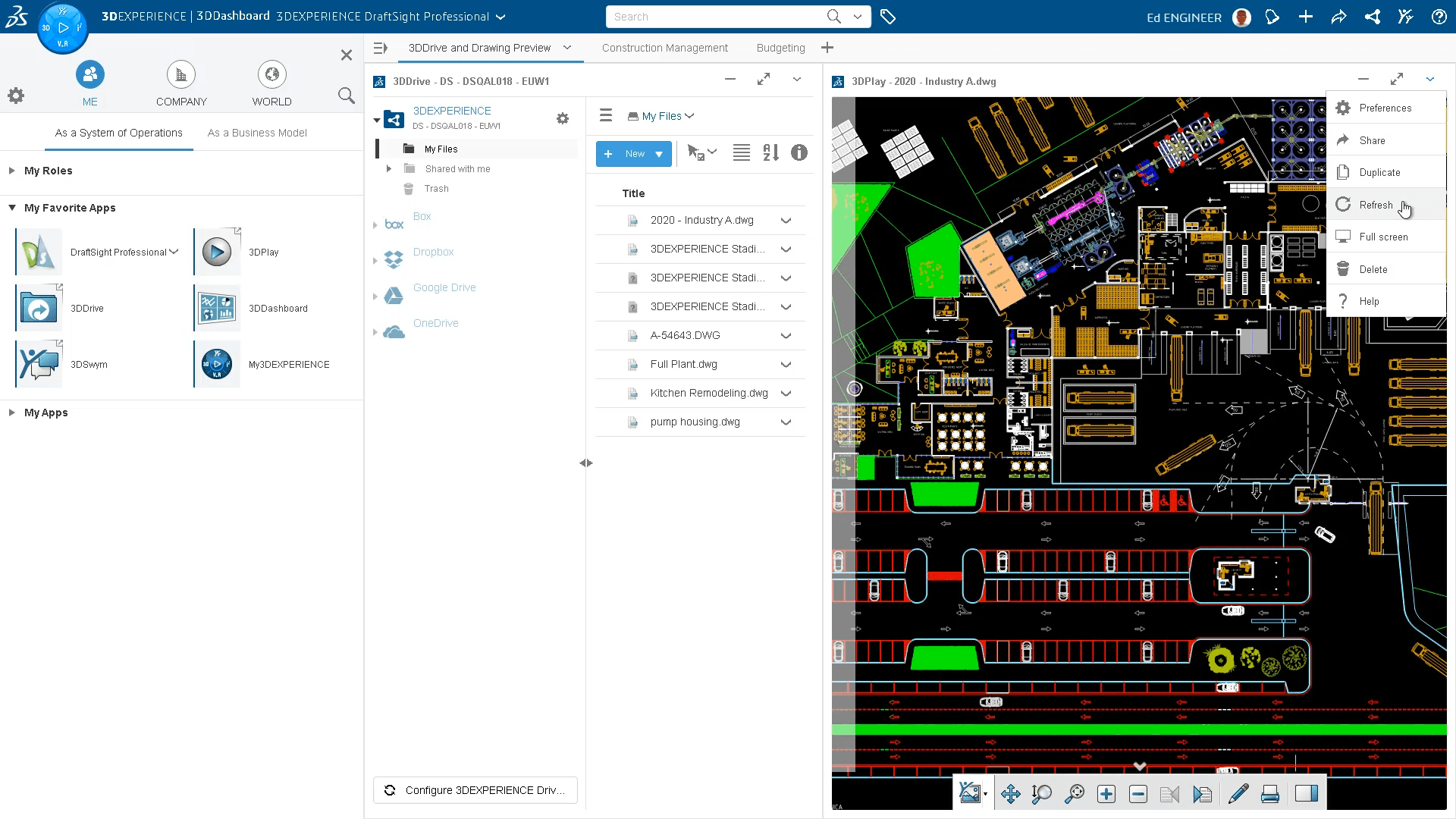Launch the My3DEXPERIENCE app
The image size is (1456, 819).
click(217, 364)
